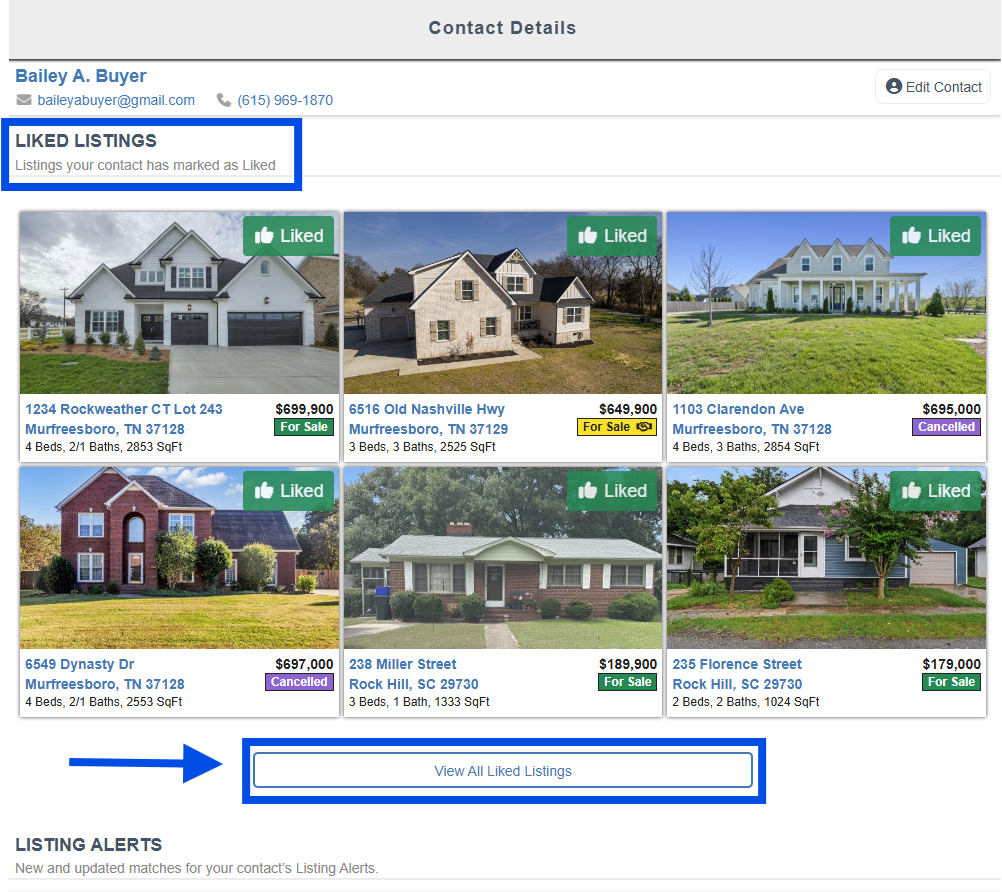Click thumbs-up Liked badge on 6549 Dynasty Dr

[289, 491]
